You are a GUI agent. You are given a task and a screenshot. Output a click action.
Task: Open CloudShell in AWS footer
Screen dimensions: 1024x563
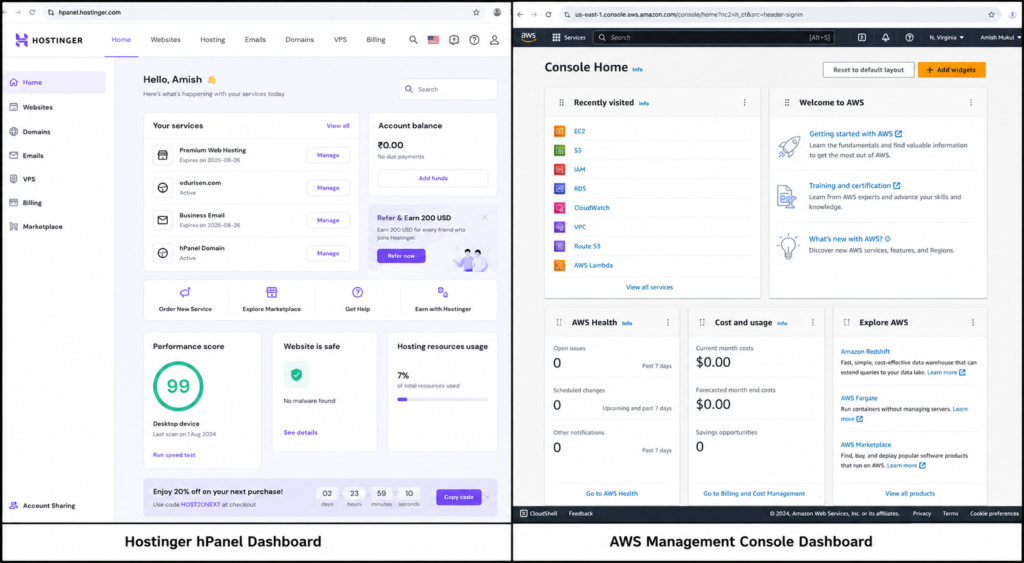[x=539, y=513]
